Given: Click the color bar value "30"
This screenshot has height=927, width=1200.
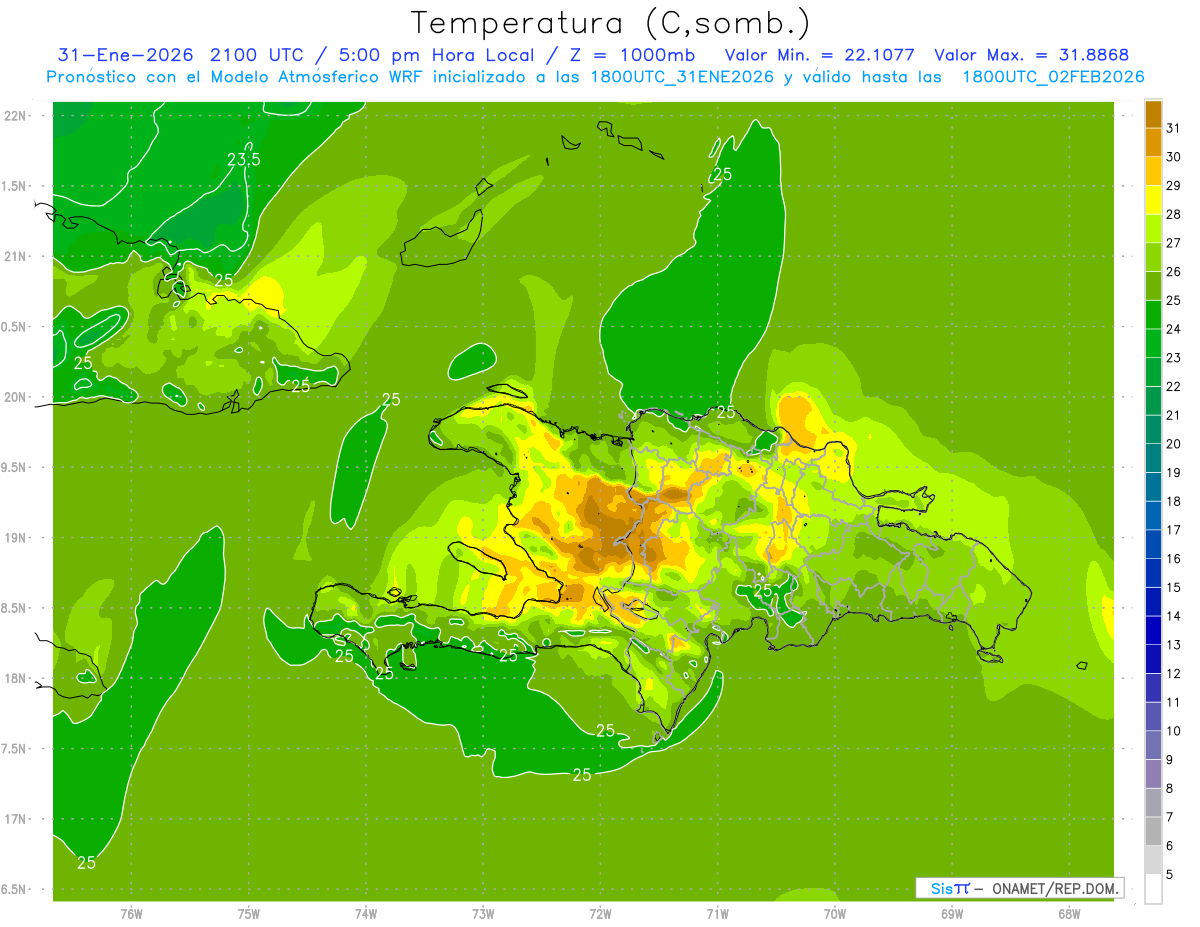Looking at the screenshot, I should pyautogui.click(x=1174, y=157).
